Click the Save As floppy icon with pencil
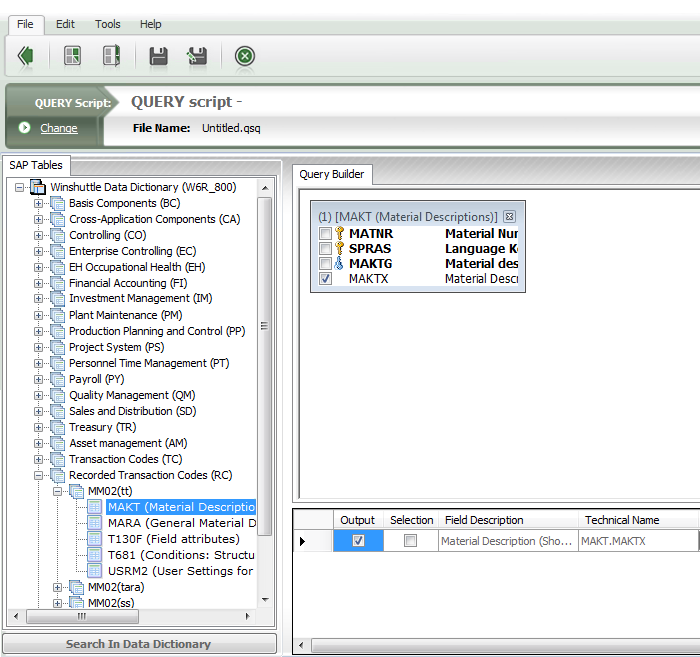 click(x=197, y=56)
